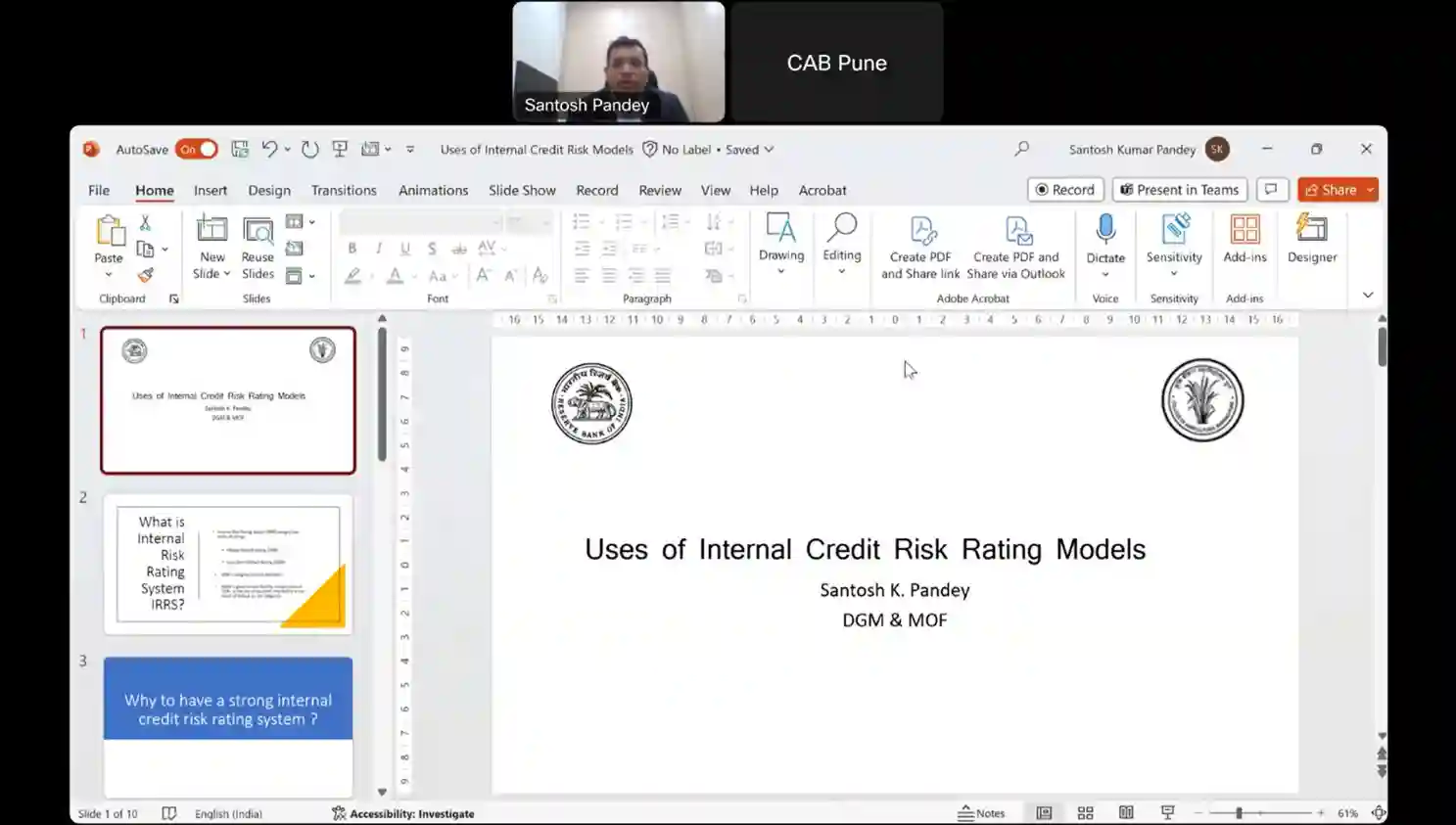Open the Saved status dropdown in title bar
Screen dimensions: 1456x825
(x=770, y=150)
